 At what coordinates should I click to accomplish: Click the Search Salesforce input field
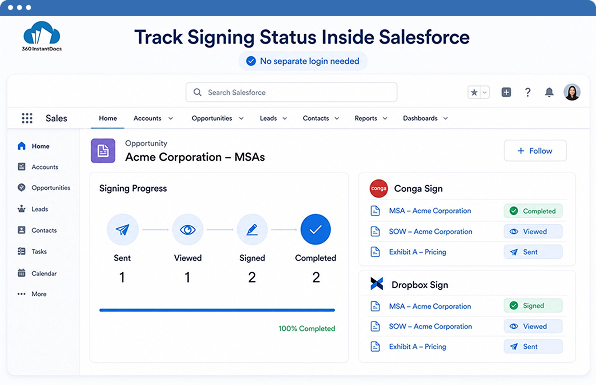(x=292, y=92)
